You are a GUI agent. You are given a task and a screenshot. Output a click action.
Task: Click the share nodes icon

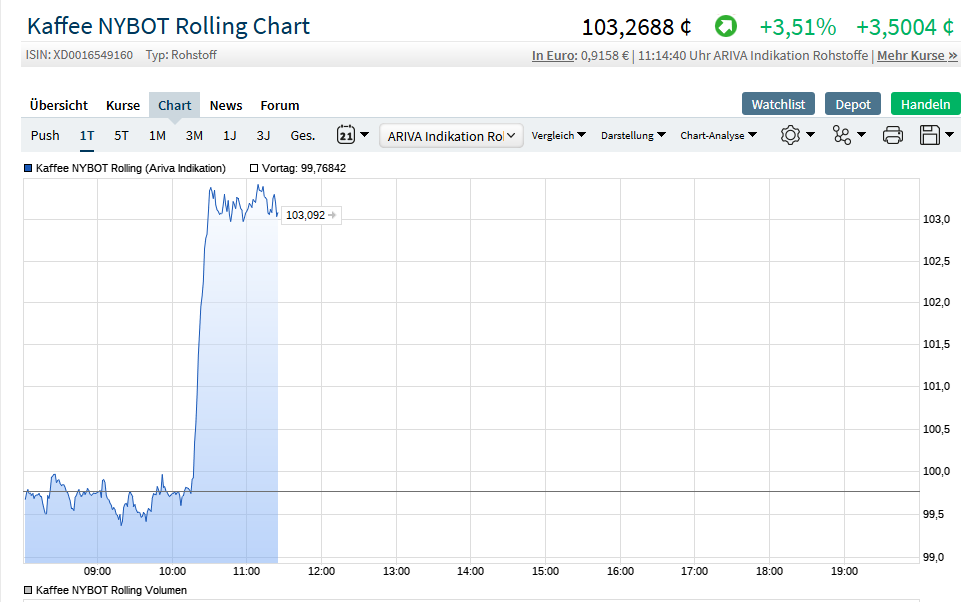pos(842,135)
